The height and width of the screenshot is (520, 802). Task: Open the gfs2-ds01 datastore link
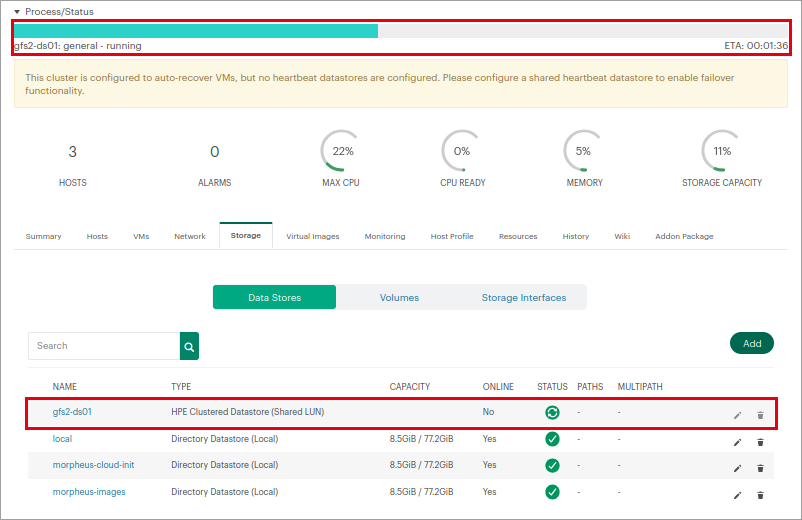[x=72, y=412]
